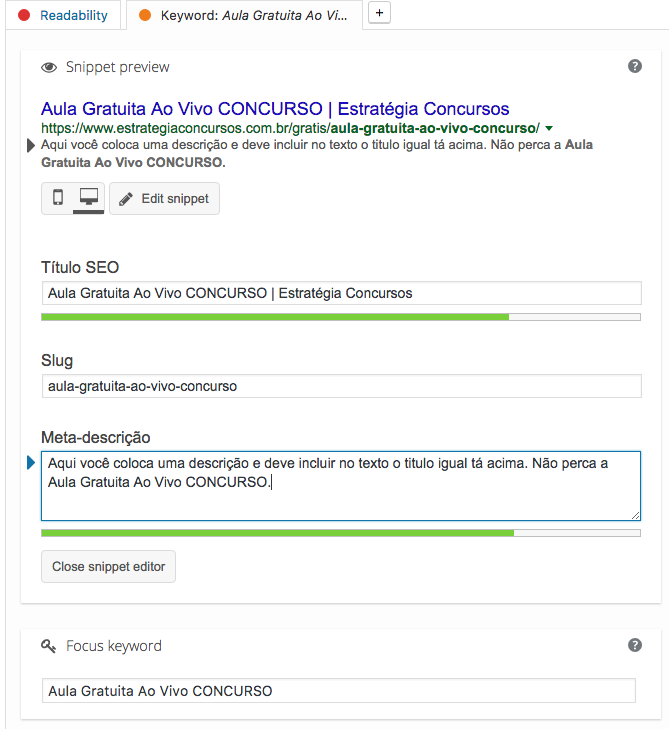Screen dimensions: 669x729
Task: Select the Keyword: Aula Gratuita tab
Action: (x=244, y=15)
